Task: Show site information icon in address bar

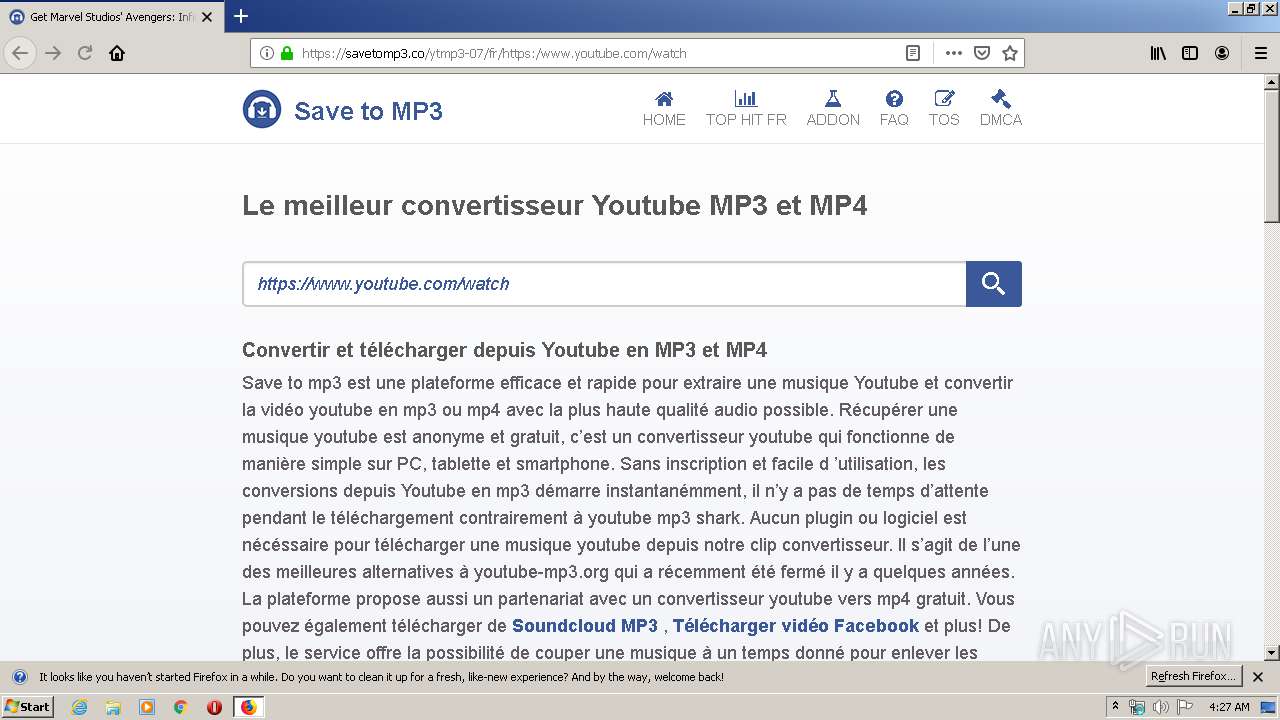Action: [x=266, y=53]
